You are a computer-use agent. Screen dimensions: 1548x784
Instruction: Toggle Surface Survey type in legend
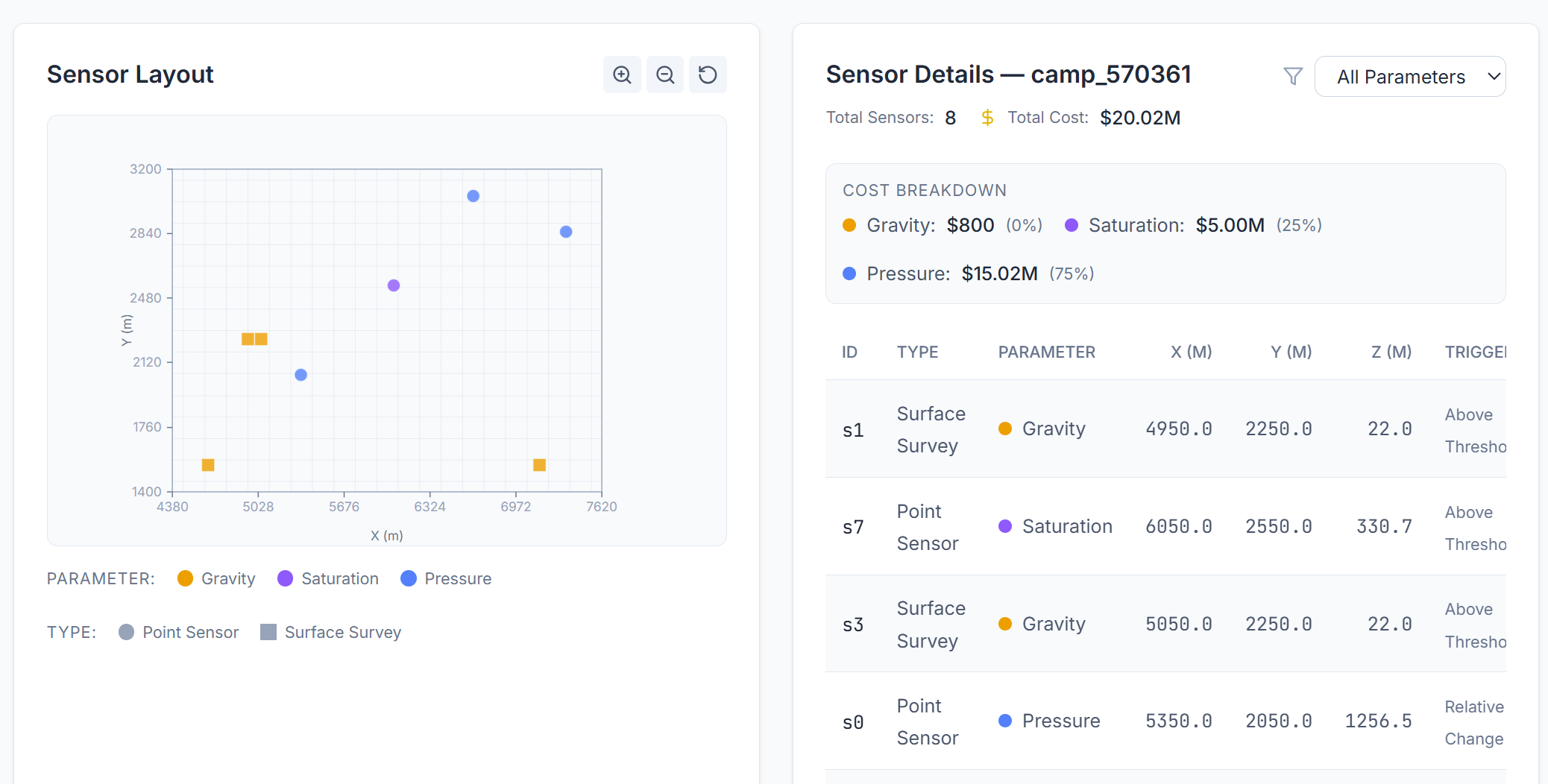[331, 633]
